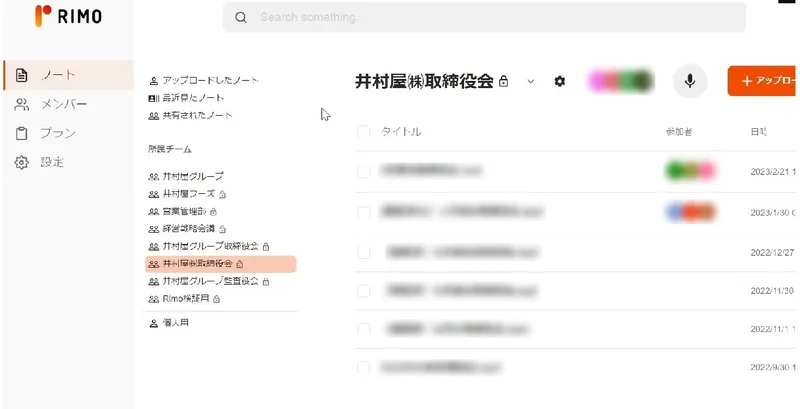This screenshot has height=409, width=800.
Task: Sort by the 参加者 column header
Action: pyautogui.click(x=679, y=132)
